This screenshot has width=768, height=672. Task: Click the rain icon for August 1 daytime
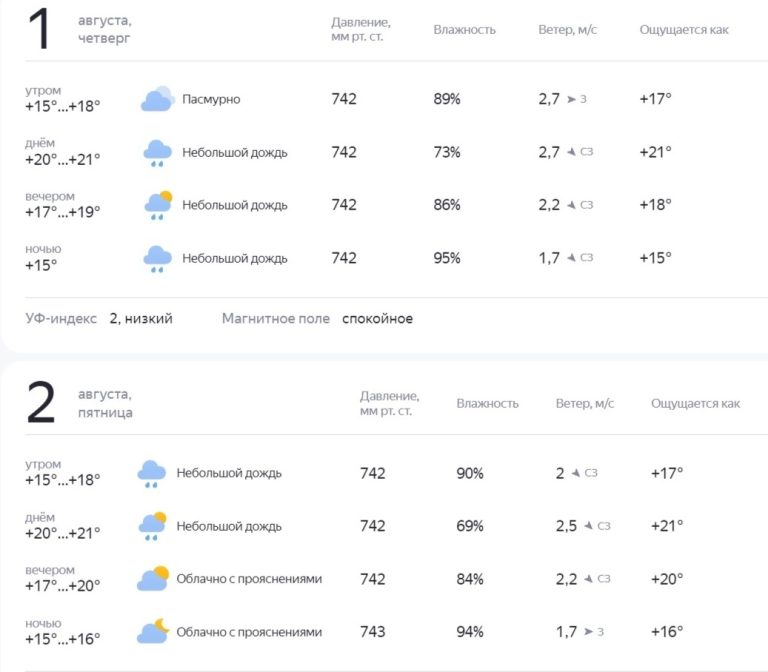click(157, 152)
